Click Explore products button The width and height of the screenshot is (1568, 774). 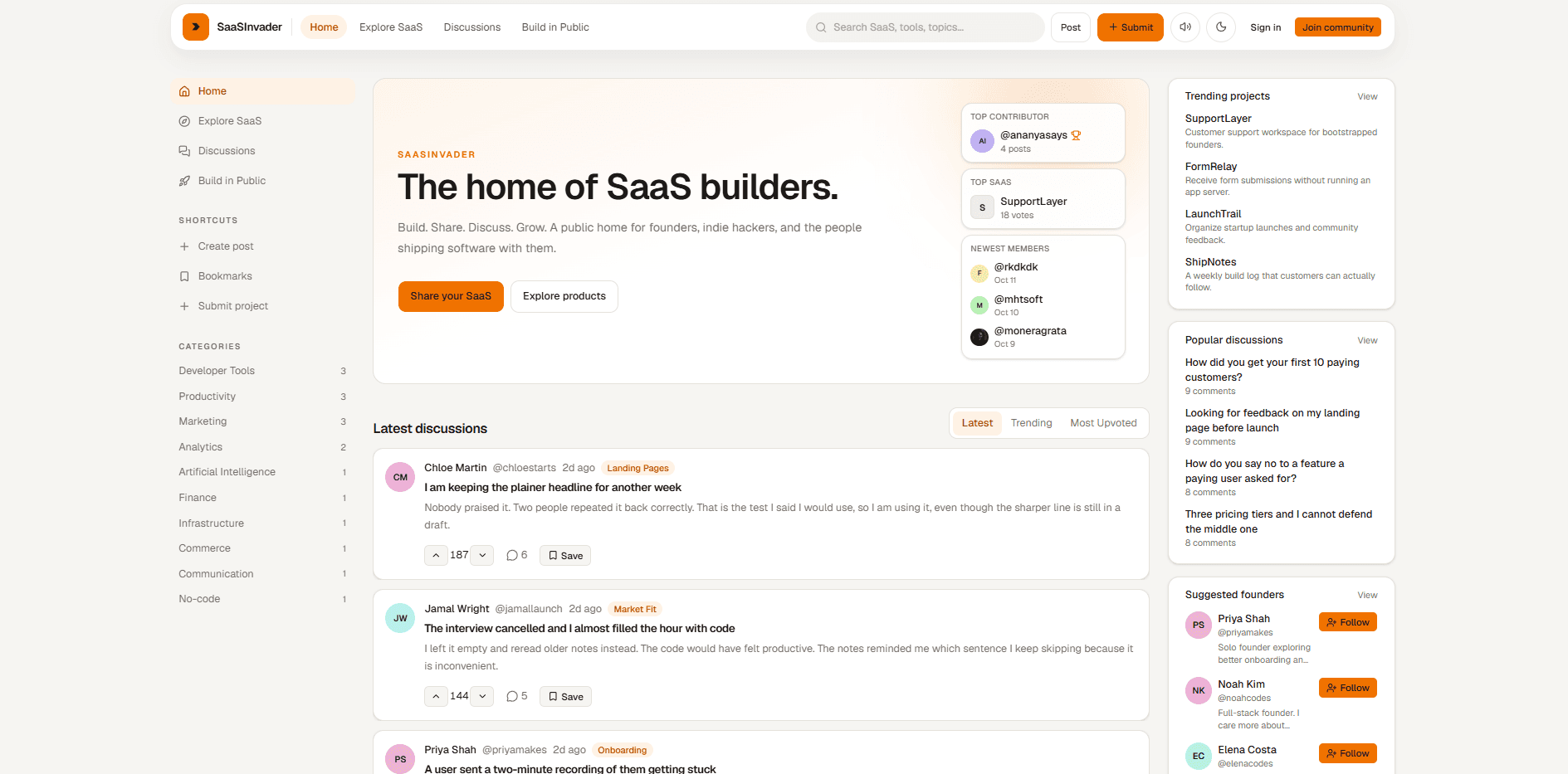[564, 296]
